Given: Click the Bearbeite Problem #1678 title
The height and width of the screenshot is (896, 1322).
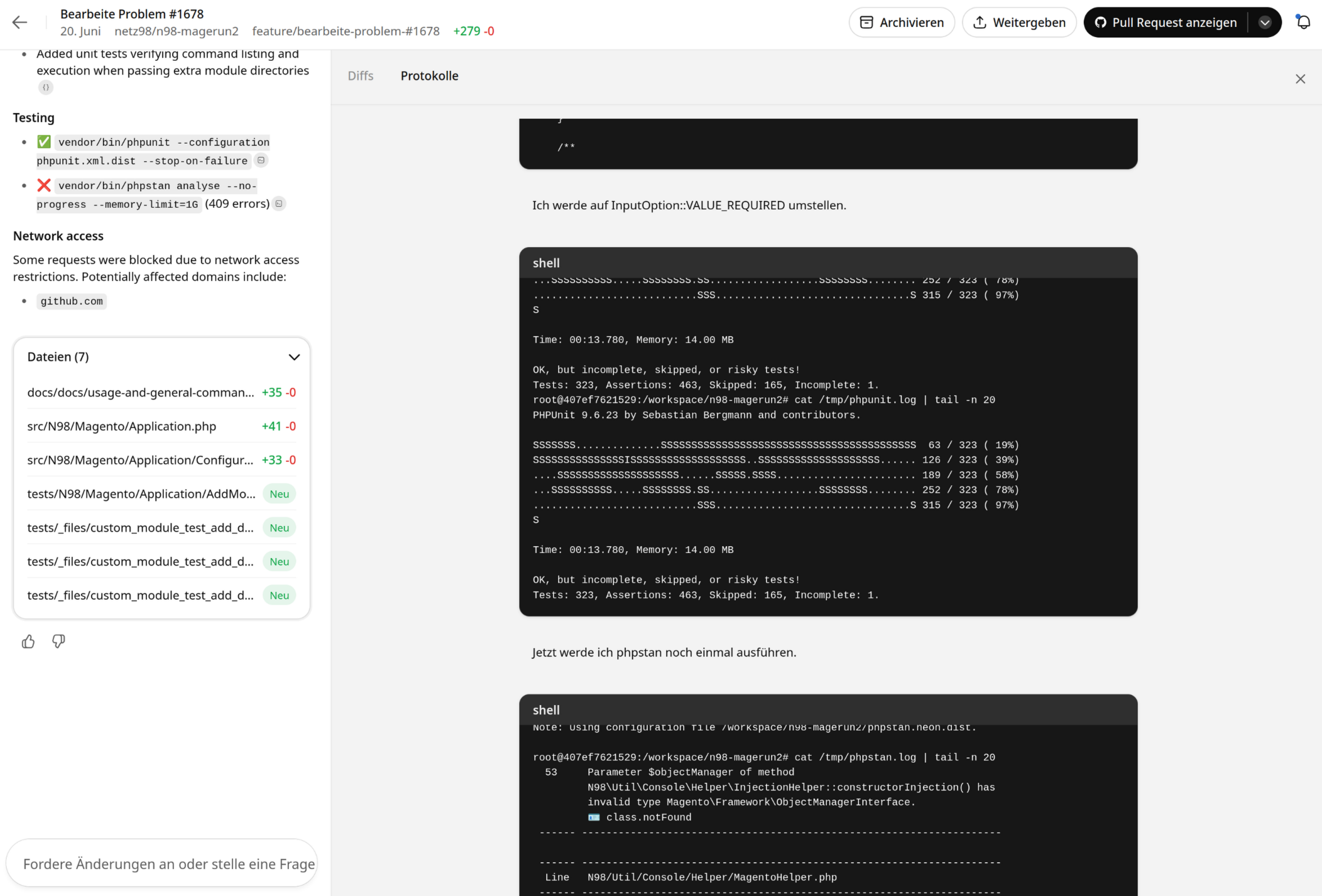Looking at the screenshot, I should pos(132,14).
